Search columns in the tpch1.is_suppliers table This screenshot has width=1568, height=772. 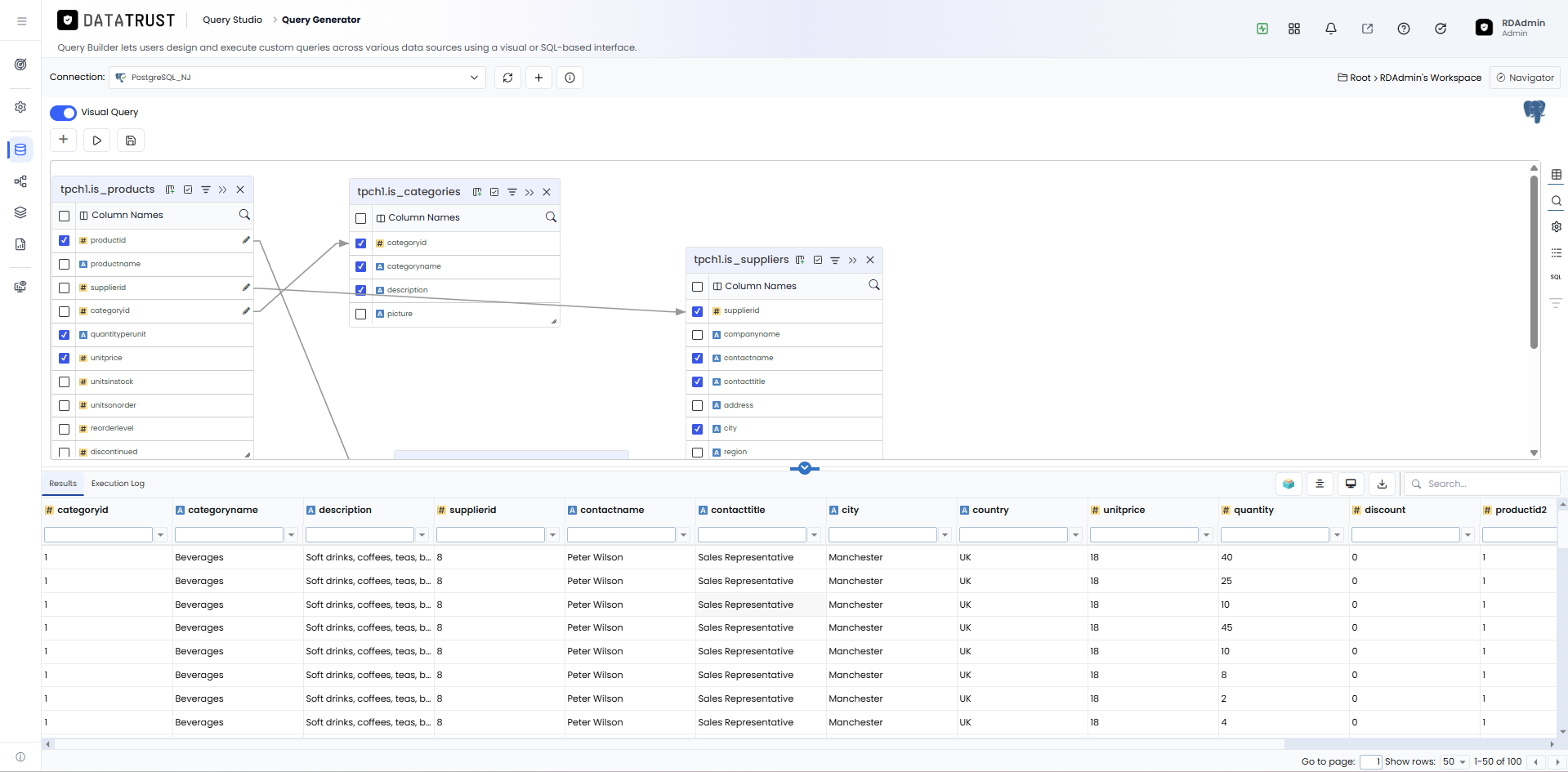pos(873,285)
